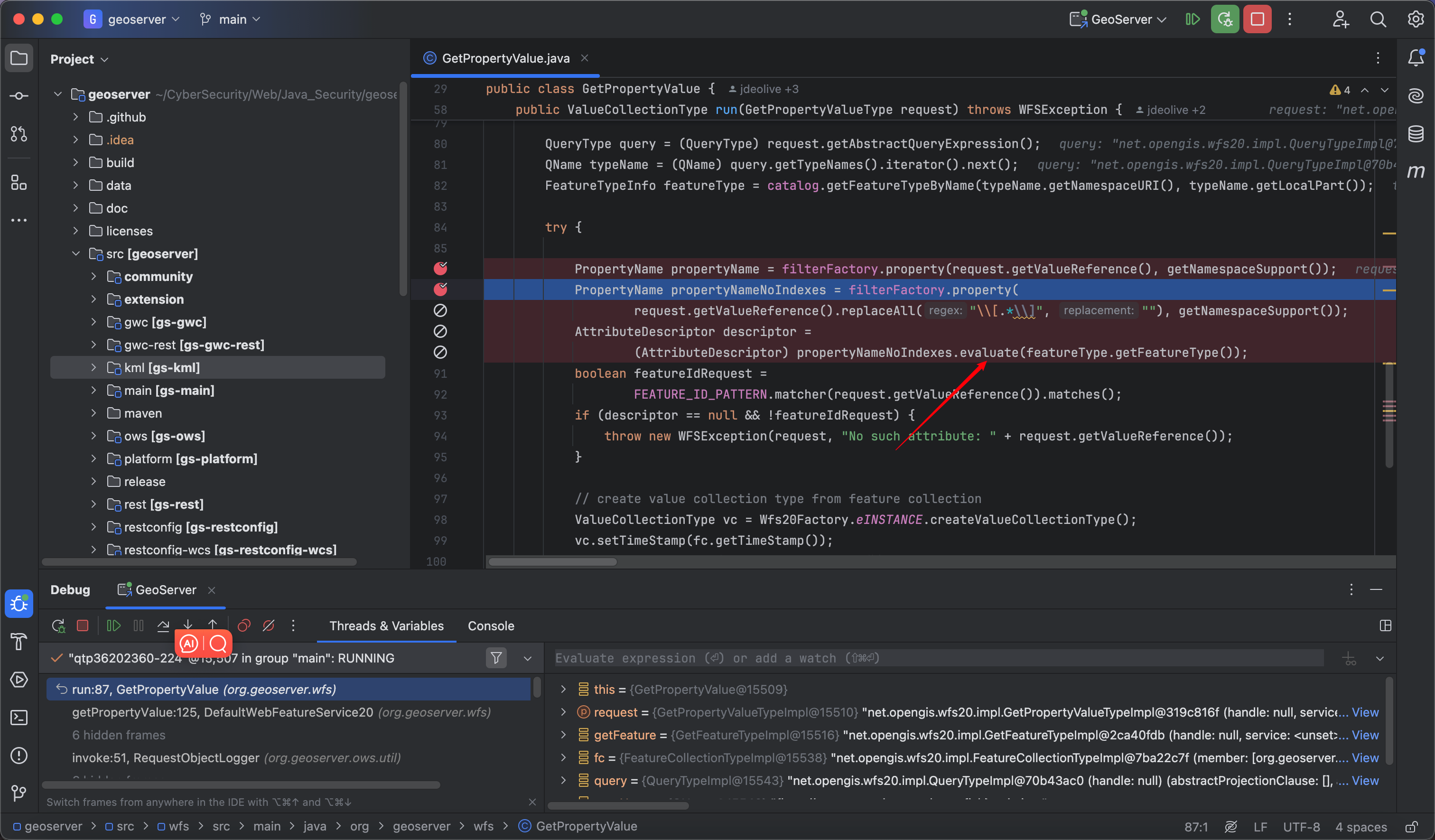Image resolution: width=1435 pixels, height=840 pixels.
Task: Open the Services tool window icon
Action: (19, 680)
